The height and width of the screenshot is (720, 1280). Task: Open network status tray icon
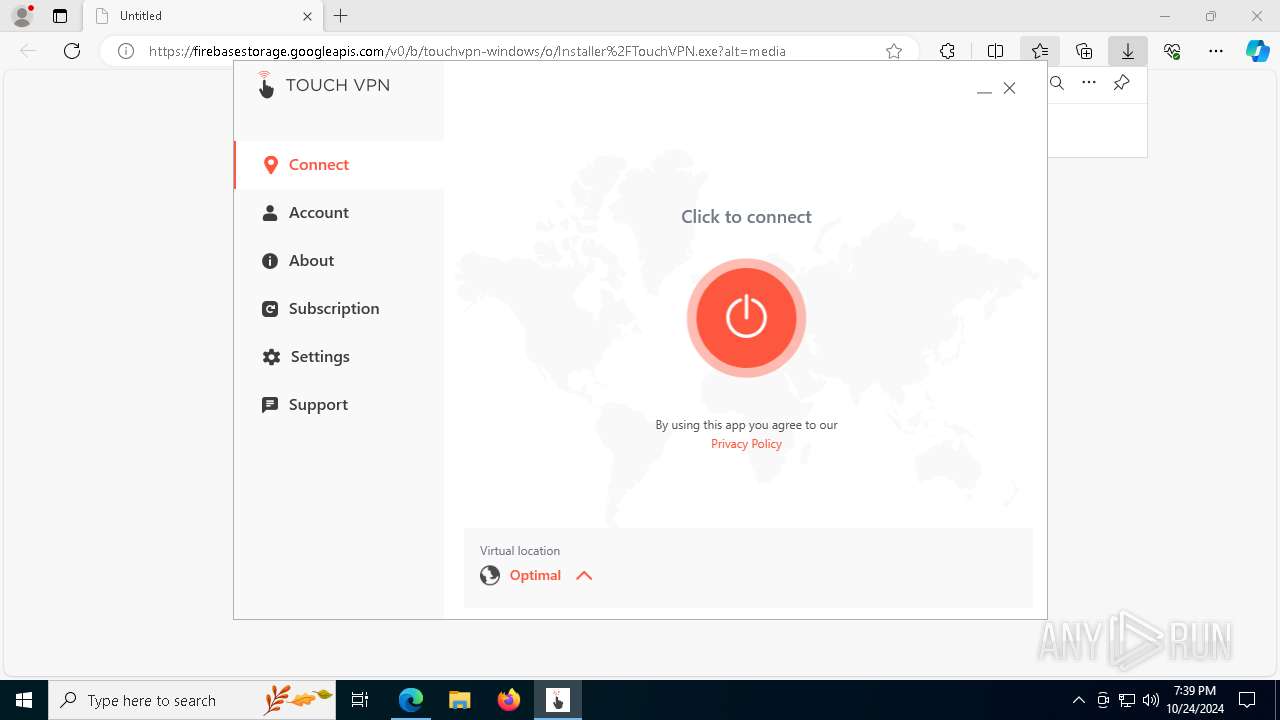coord(1127,700)
